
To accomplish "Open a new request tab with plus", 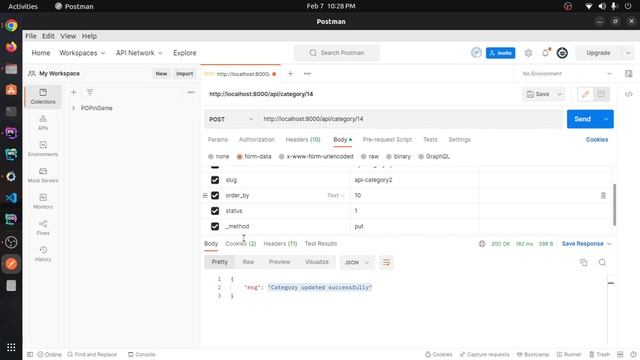I will point(290,73).
